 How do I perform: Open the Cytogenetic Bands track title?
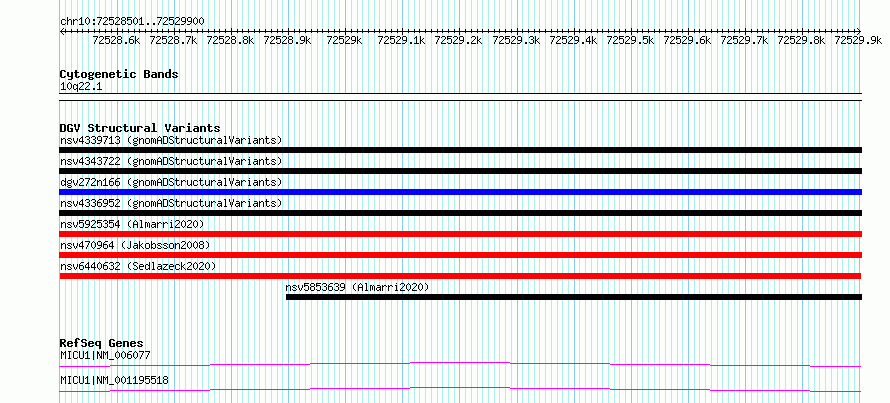119,74
